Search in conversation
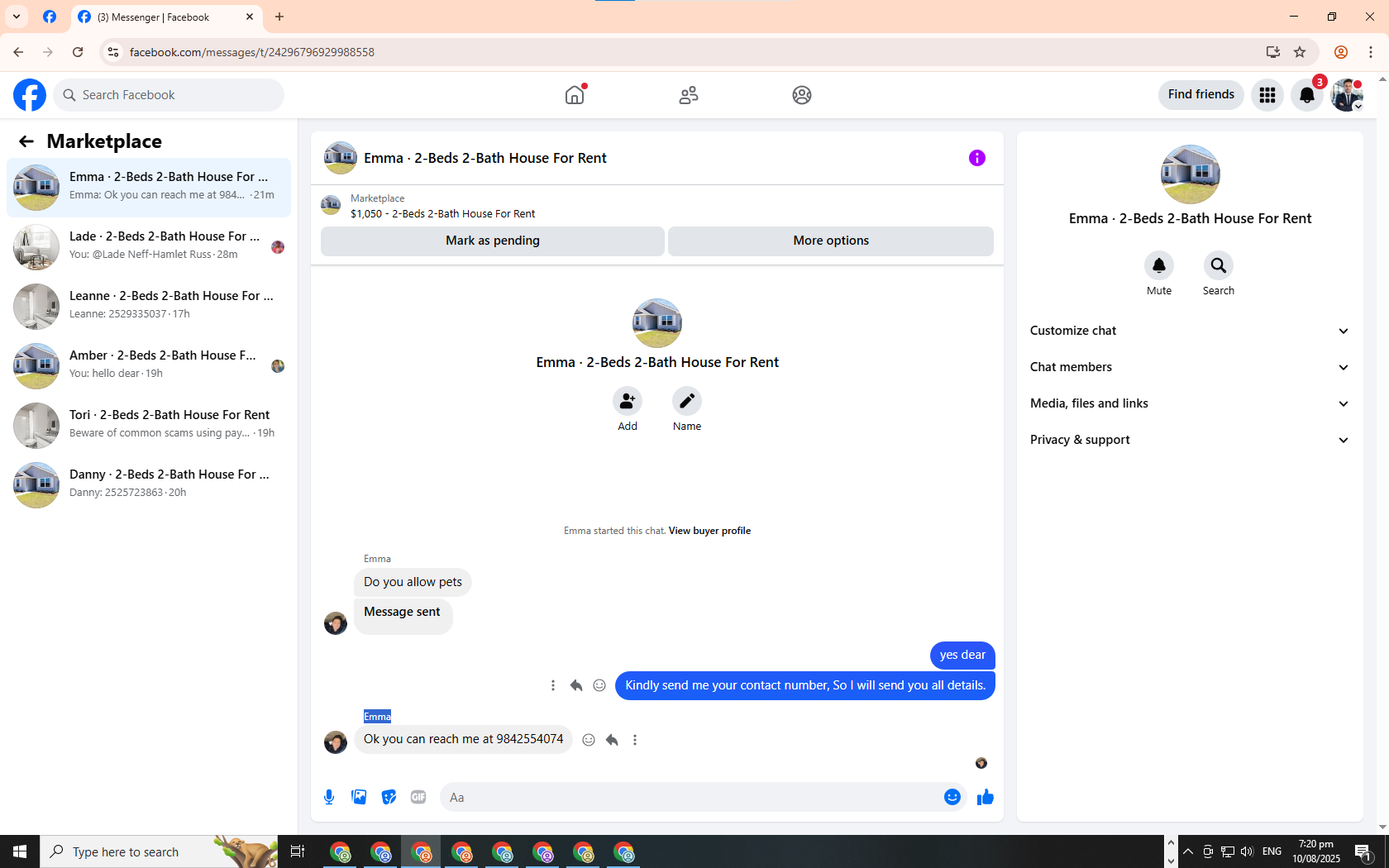Screen dimensions: 1389x868 tap(1219, 265)
